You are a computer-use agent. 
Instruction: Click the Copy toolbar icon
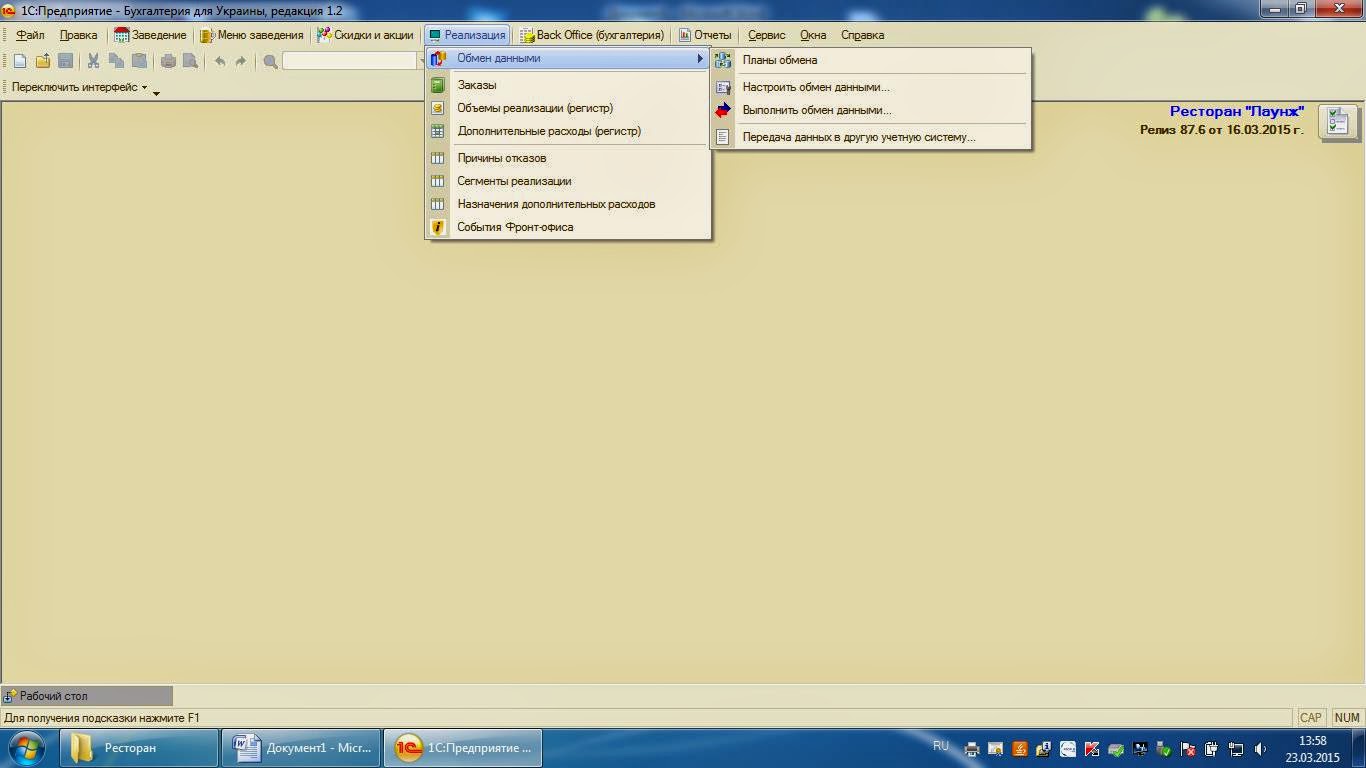point(116,61)
